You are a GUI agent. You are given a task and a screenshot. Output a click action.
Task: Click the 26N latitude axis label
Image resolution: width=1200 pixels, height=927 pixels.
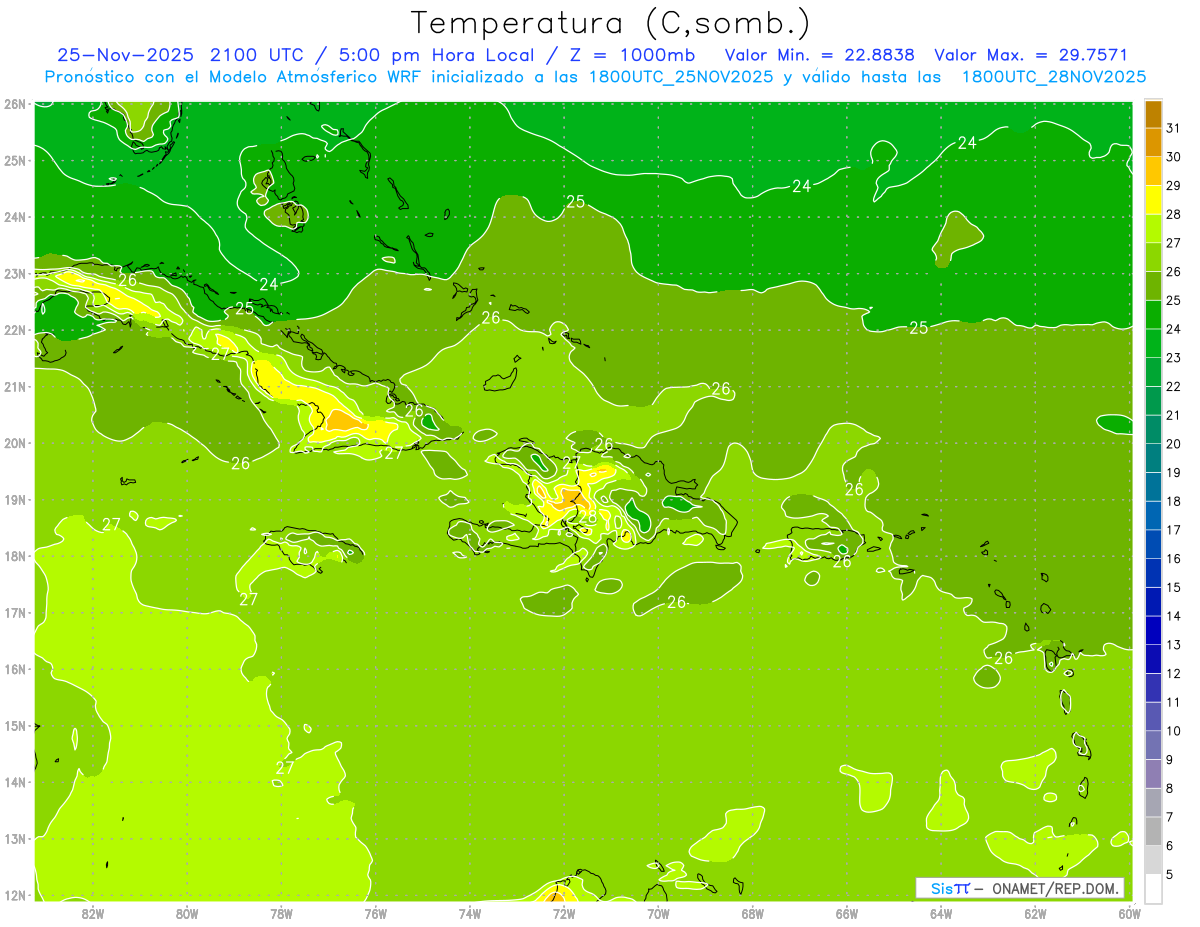15,104
